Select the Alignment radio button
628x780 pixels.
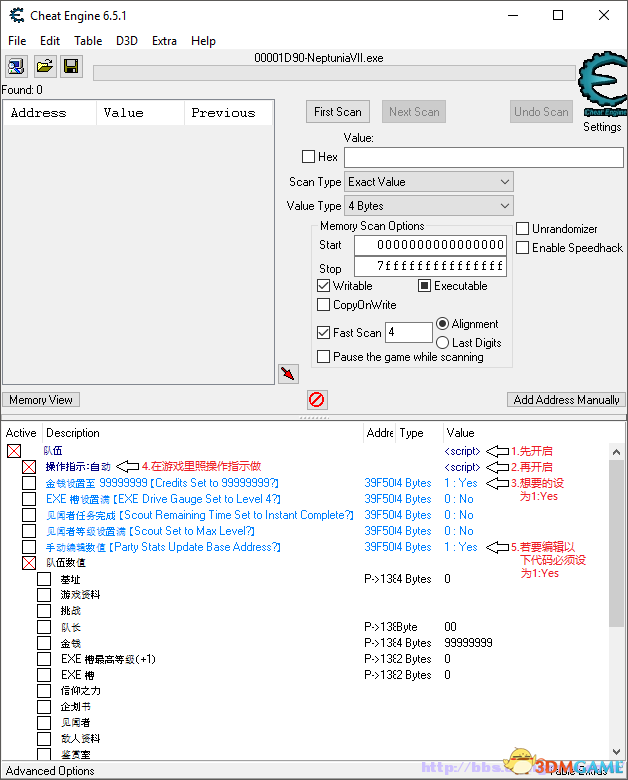(442, 324)
